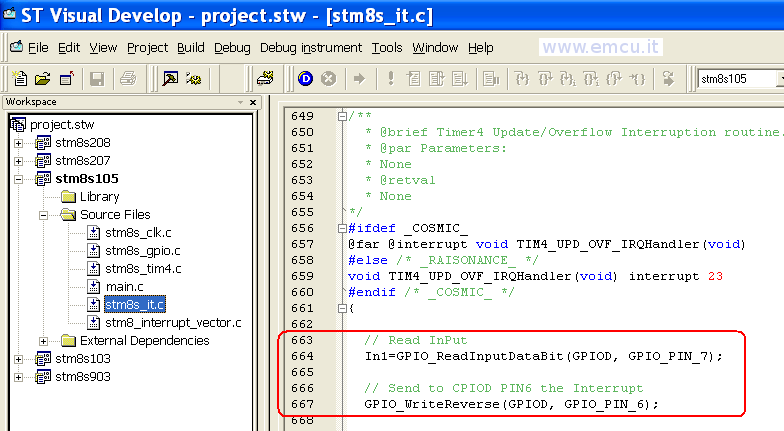Click the document with up-arrow debug icon
This screenshot has height=431, width=784.
click(x=414, y=78)
